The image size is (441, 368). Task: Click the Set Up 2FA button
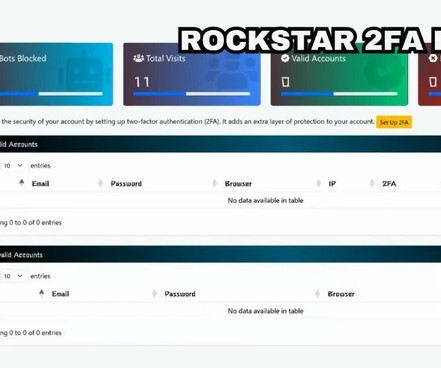click(394, 122)
